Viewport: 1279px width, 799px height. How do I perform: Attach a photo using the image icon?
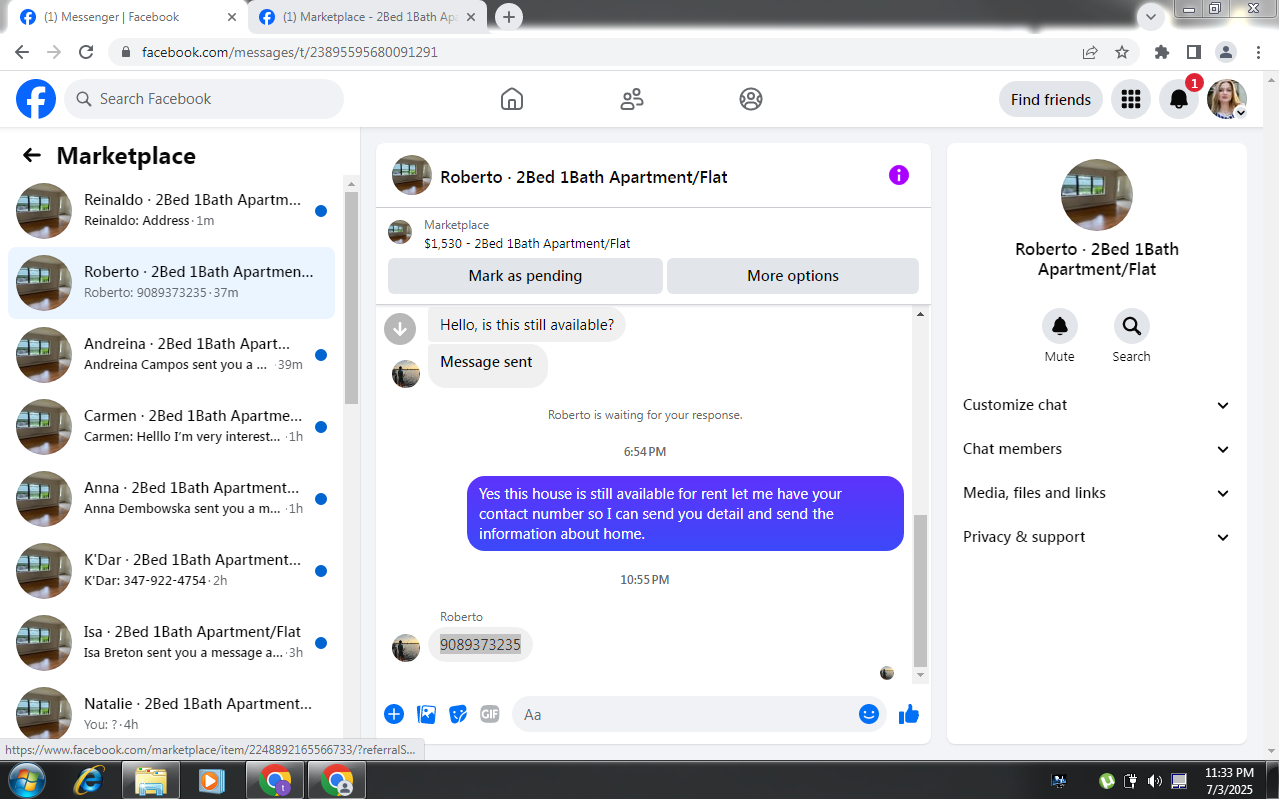(x=426, y=714)
